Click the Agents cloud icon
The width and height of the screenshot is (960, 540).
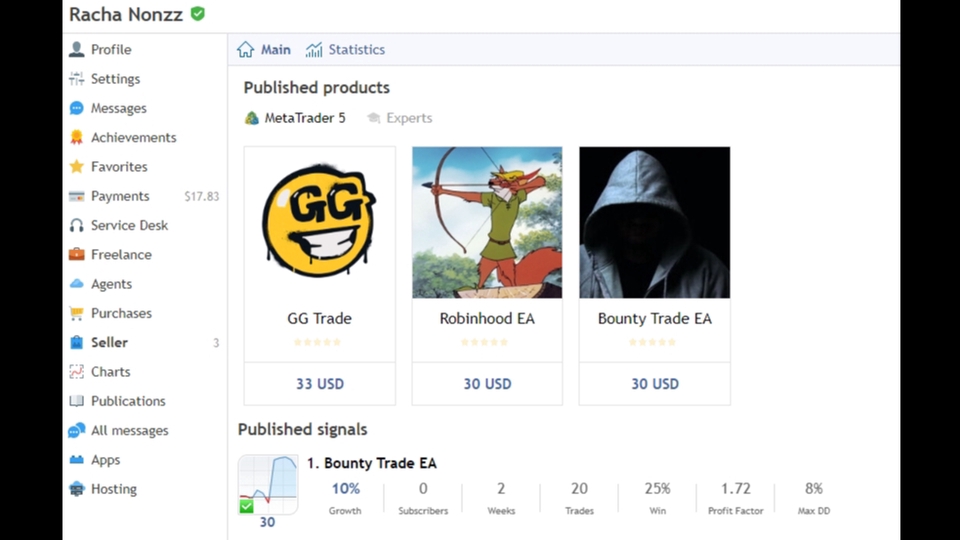pos(77,283)
